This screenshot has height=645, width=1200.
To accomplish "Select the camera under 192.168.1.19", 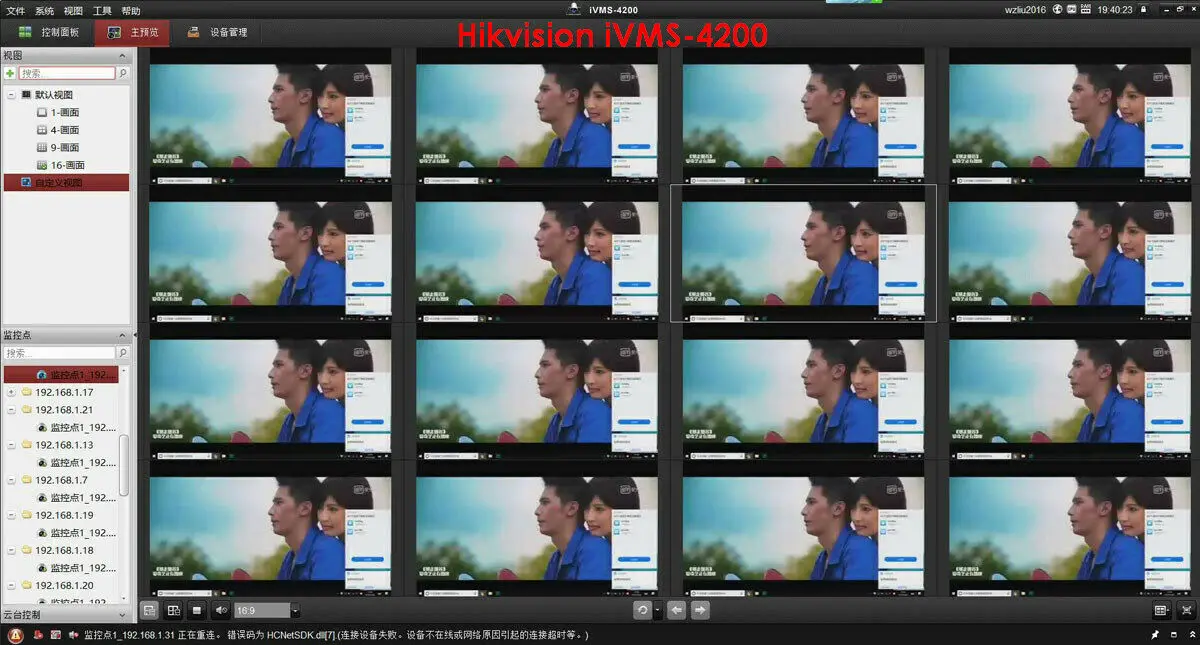I will [76, 532].
